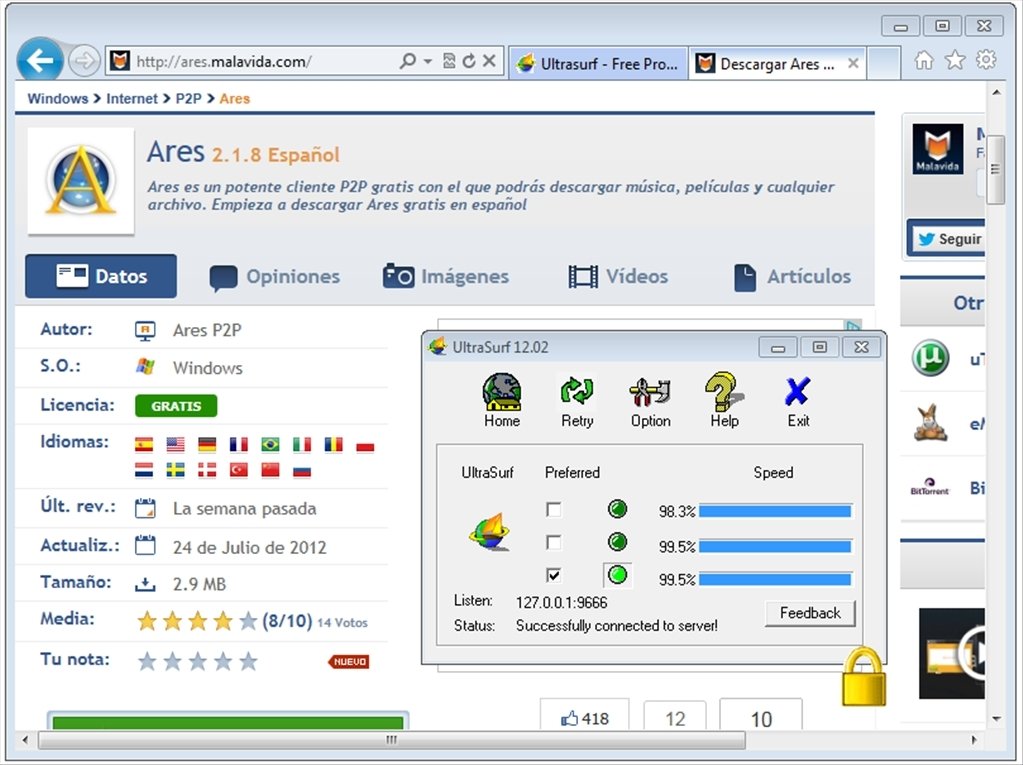Click the horizontal scrollbar right arrow

974,740
